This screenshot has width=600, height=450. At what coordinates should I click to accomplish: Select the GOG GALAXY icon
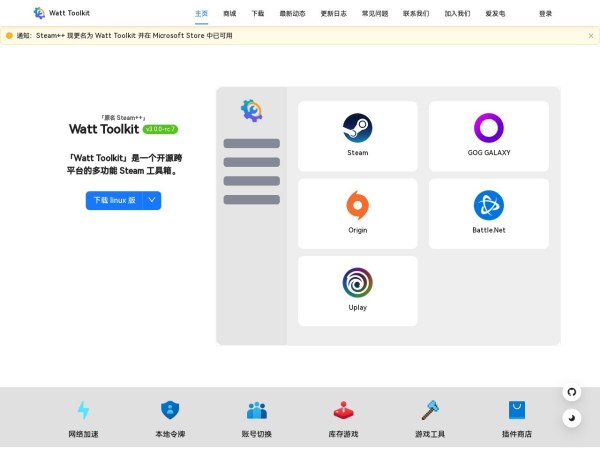pyautogui.click(x=488, y=128)
